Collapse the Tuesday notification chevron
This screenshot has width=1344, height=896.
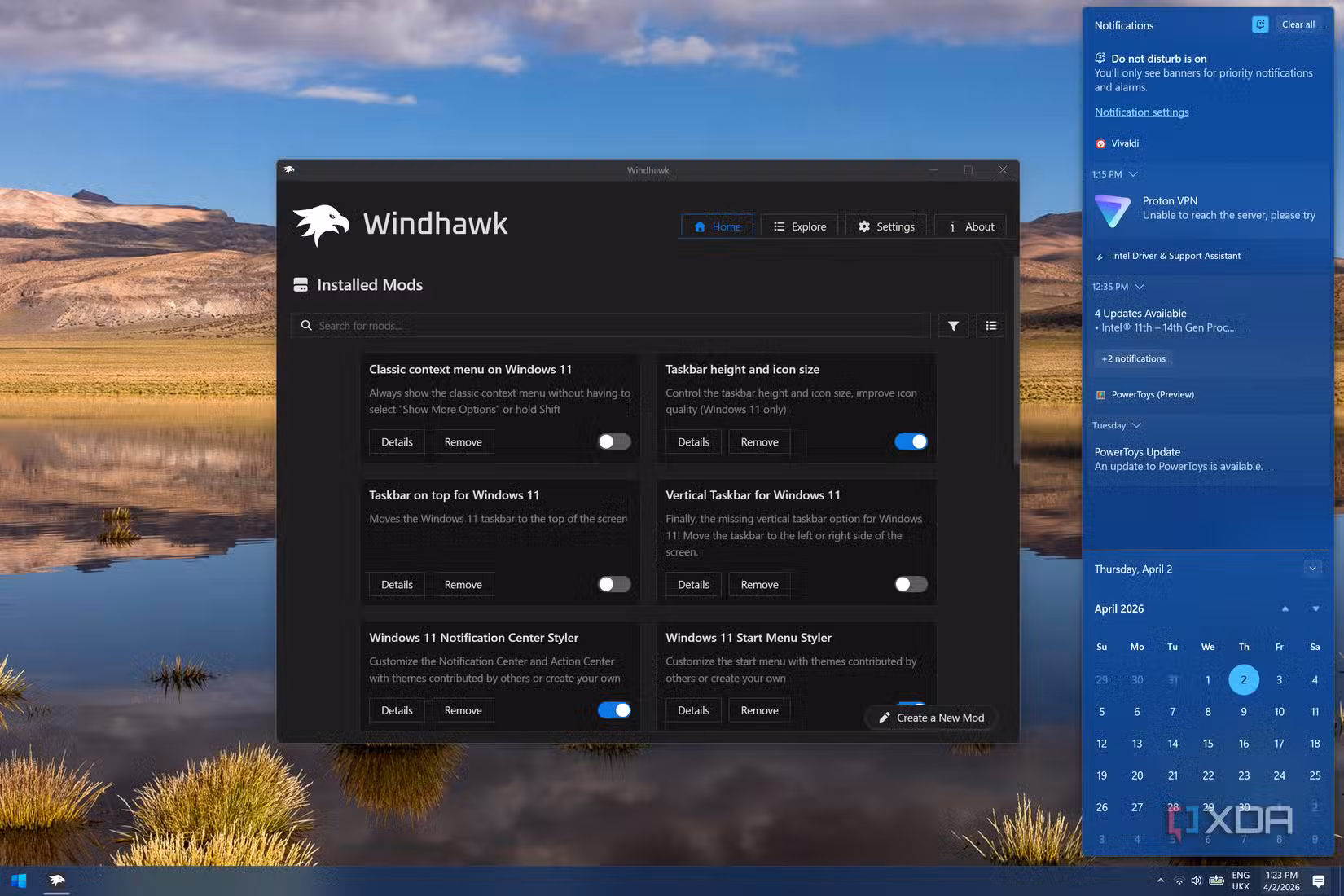1136,425
